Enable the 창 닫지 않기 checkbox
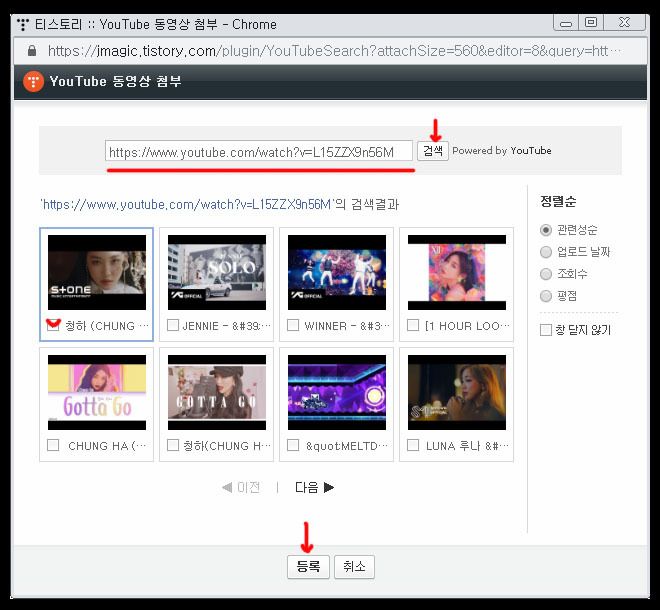 [546, 330]
